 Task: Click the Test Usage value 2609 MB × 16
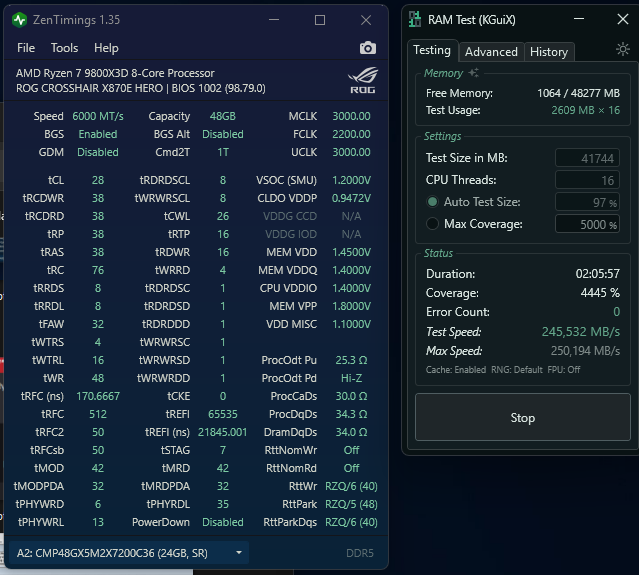[x=585, y=110]
